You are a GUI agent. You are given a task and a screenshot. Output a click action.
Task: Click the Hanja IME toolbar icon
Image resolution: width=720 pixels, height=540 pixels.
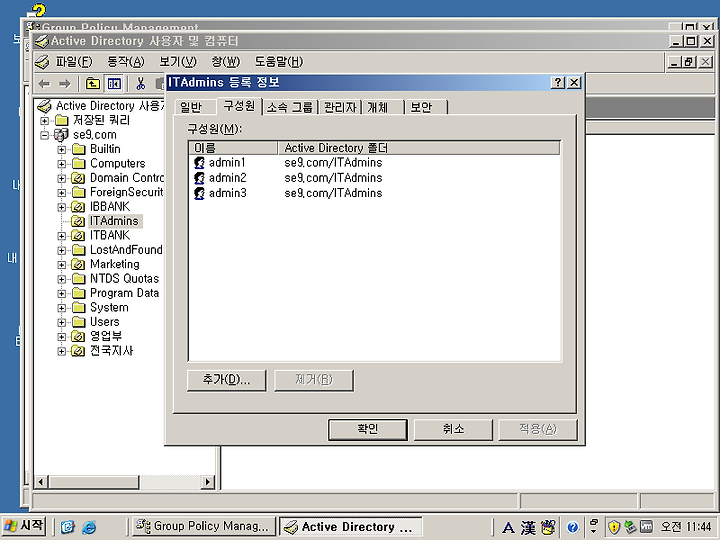(x=528, y=527)
